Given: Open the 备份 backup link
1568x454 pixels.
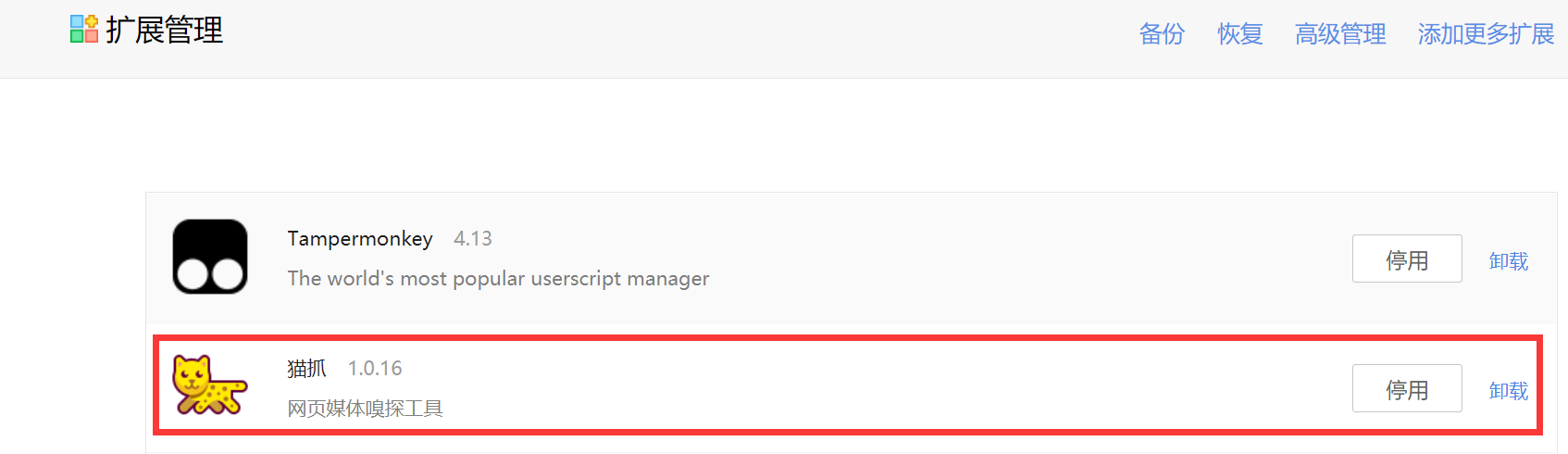Looking at the screenshot, I should 1162,34.
